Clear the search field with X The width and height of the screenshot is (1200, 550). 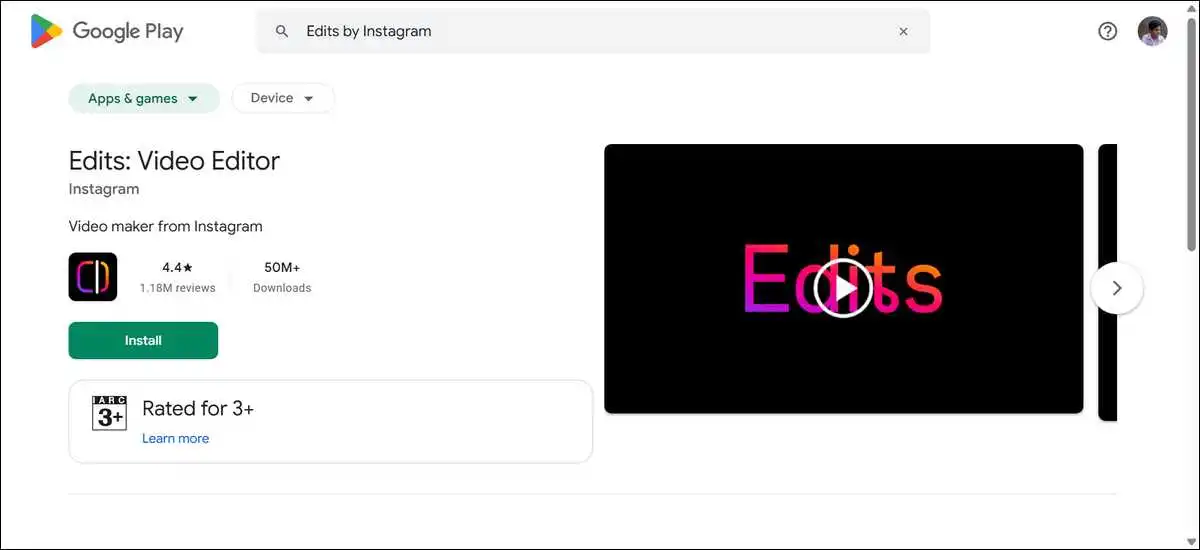point(903,31)
